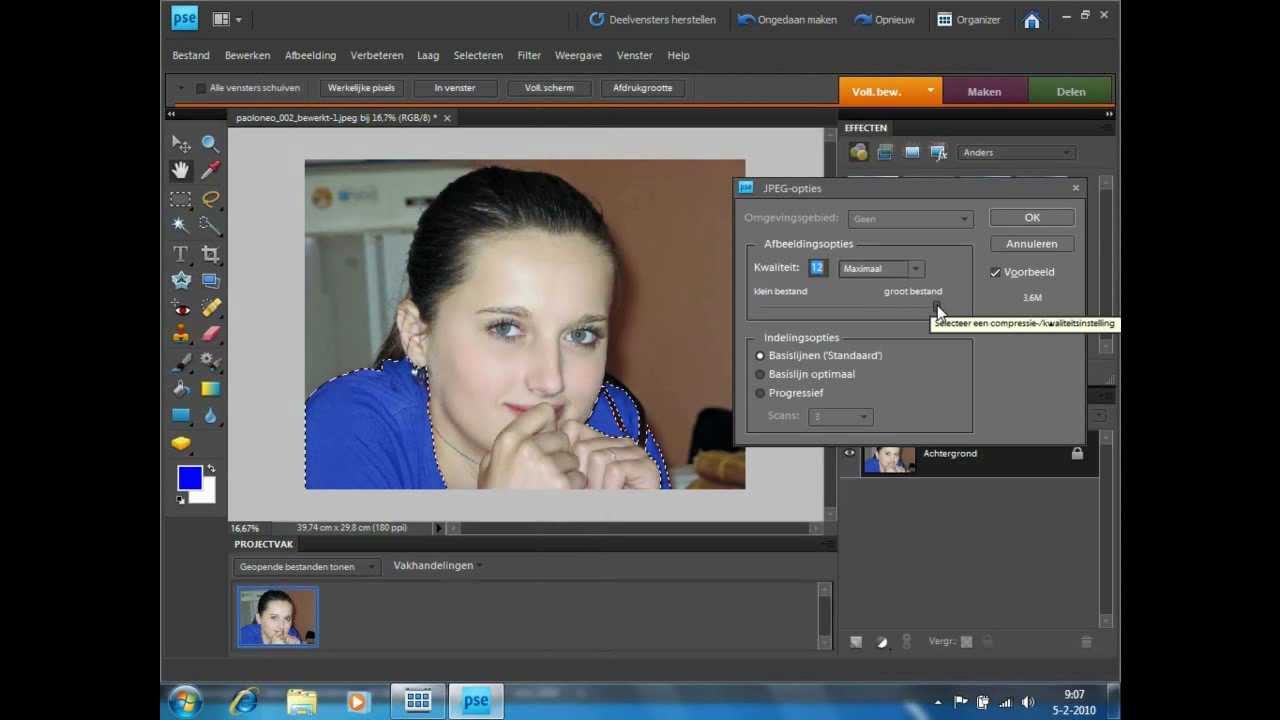
Task: Show Photo Effects in Effecten panel
Action: point(912,152)
